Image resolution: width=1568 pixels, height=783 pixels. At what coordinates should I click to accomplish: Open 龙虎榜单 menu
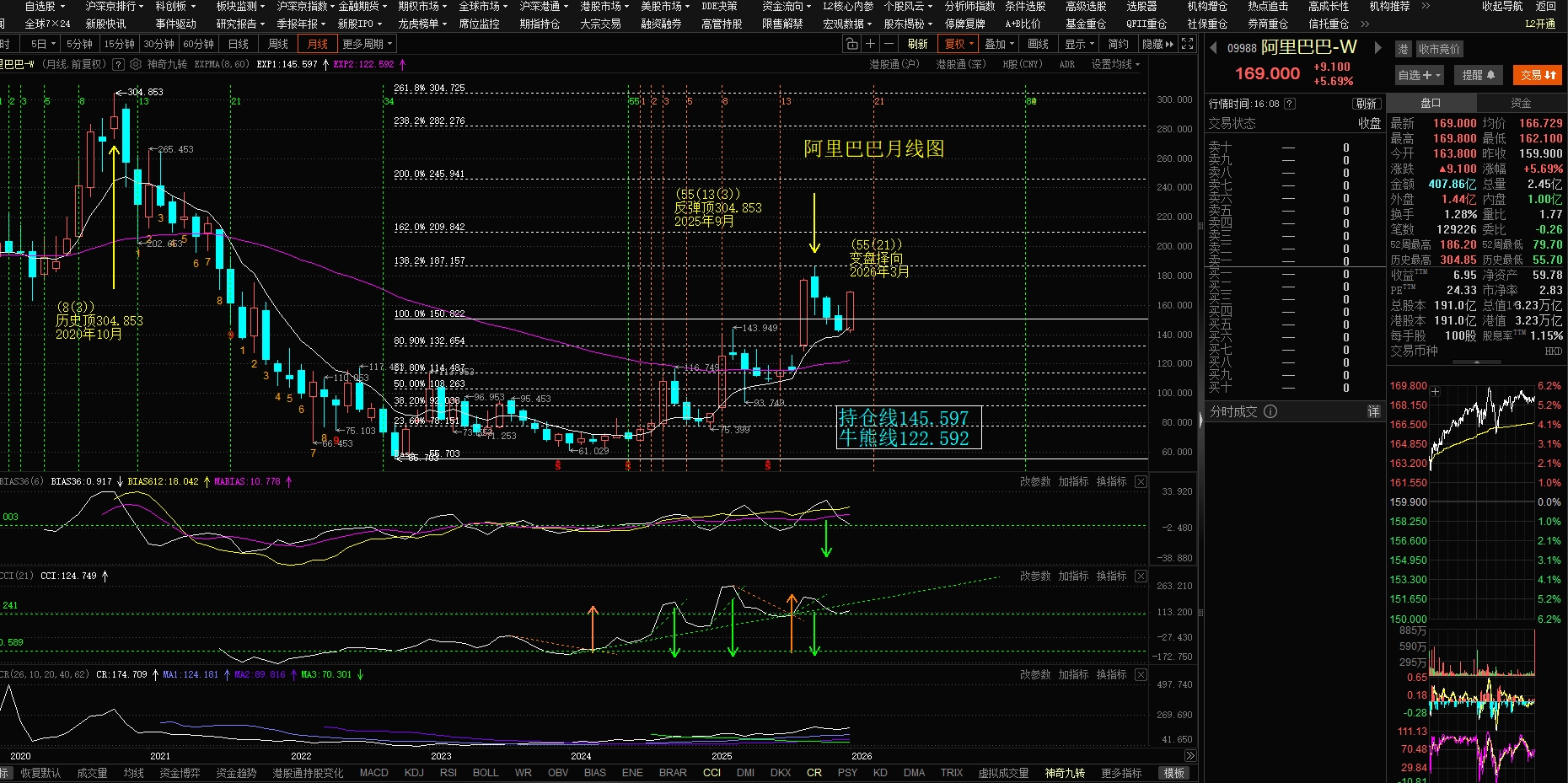tap(422, 24)
